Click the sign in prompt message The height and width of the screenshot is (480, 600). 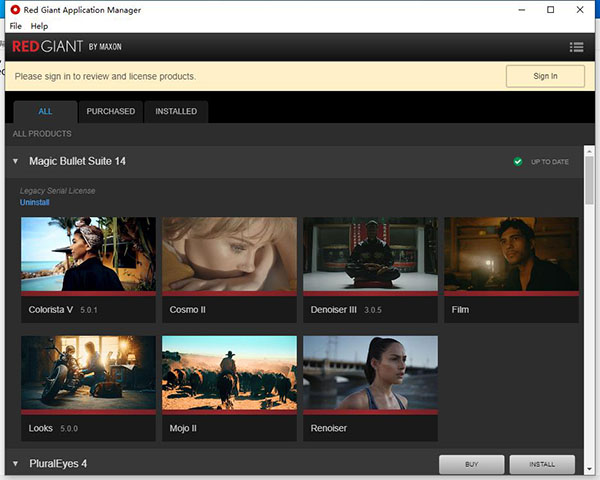(x=105, y=77)
